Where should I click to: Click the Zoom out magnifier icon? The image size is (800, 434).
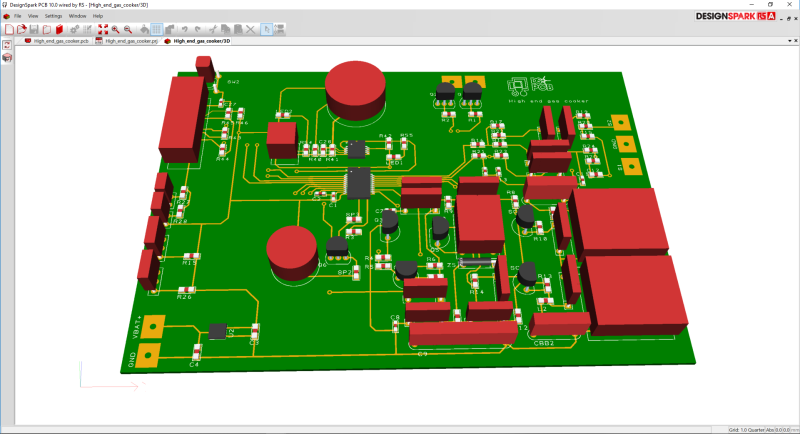[128, 30]
